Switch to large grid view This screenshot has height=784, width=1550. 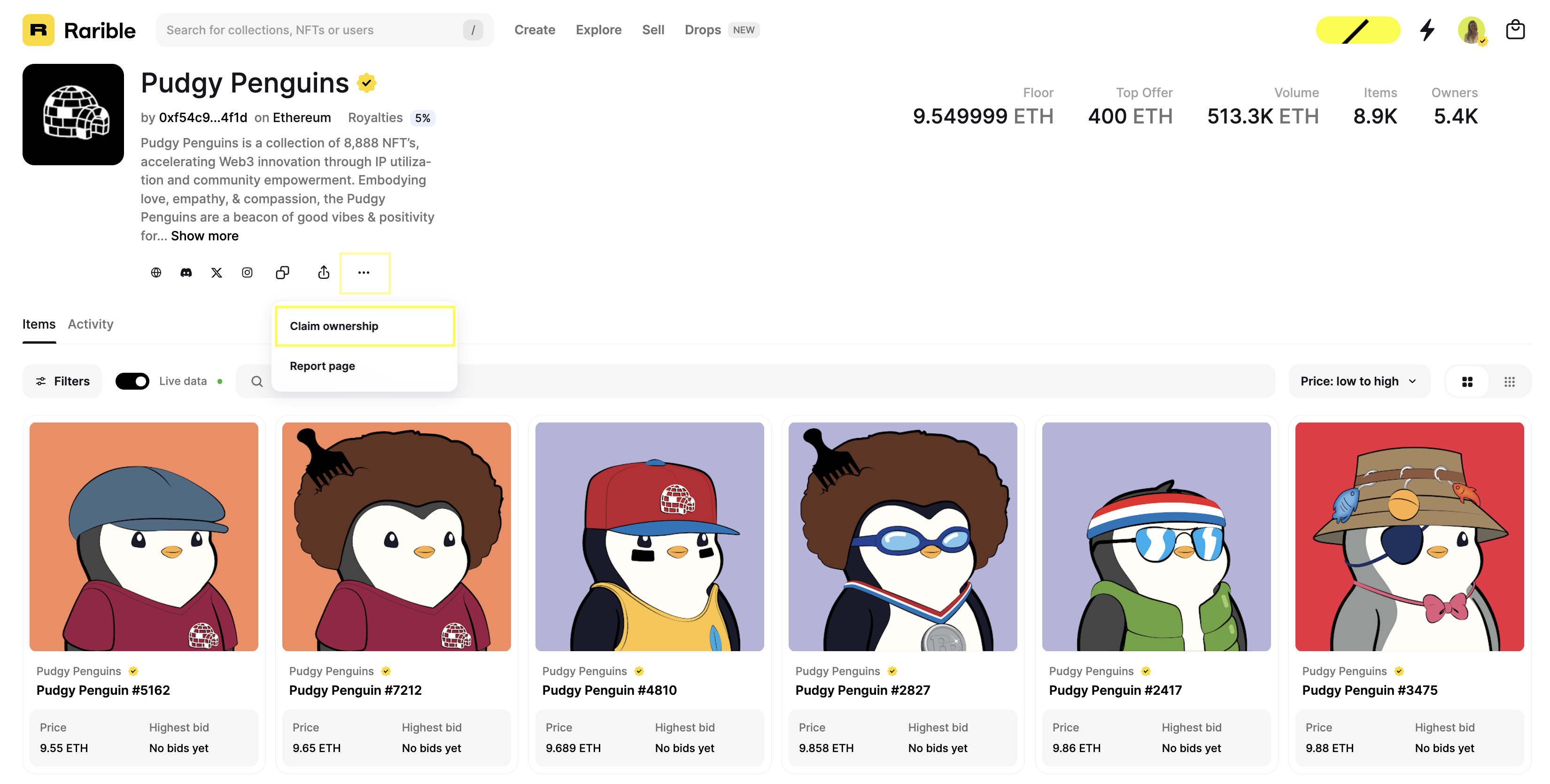pyautogui.click(x=1467, y=382)
